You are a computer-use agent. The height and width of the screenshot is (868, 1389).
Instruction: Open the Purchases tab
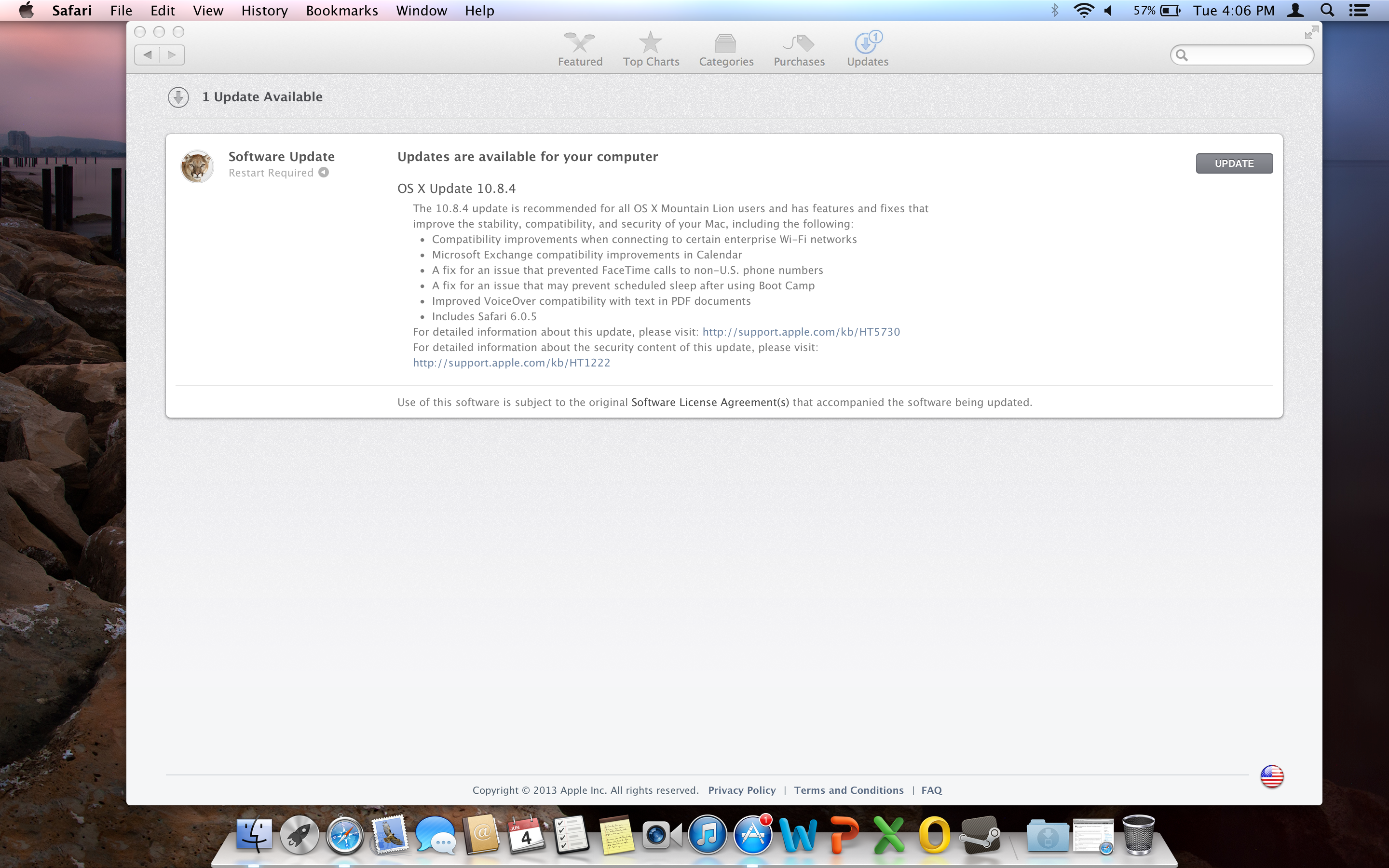coord(799,50)
